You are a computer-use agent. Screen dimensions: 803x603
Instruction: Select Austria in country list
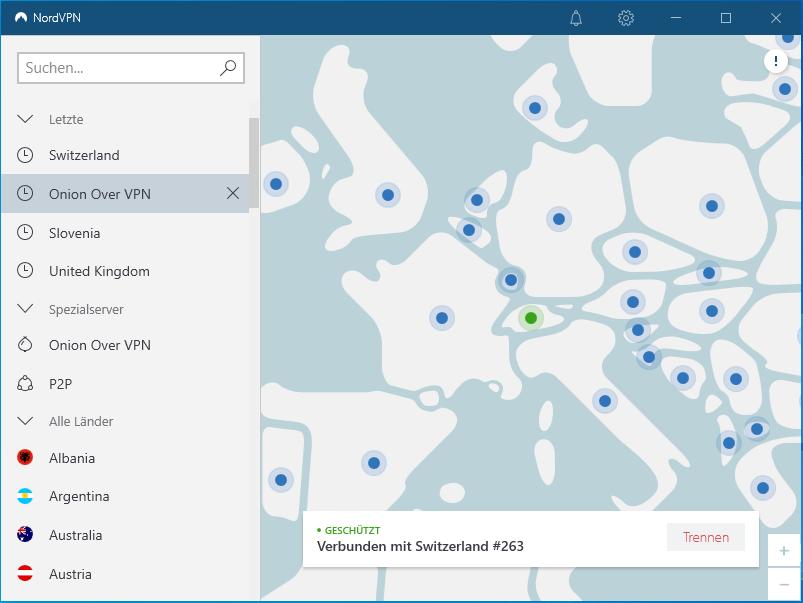coord(125,574)
